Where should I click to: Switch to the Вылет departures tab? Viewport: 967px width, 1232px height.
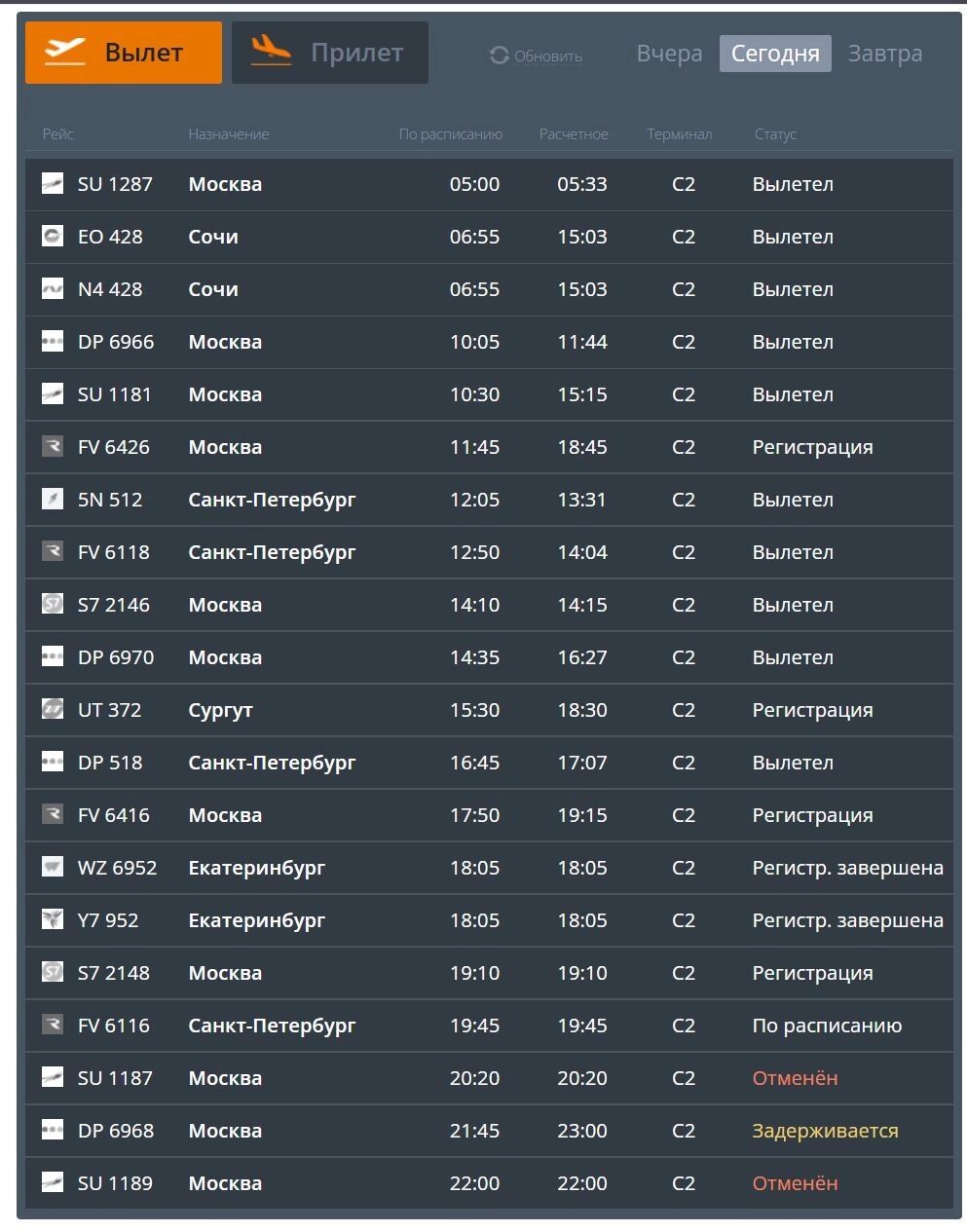coord(124,53)
